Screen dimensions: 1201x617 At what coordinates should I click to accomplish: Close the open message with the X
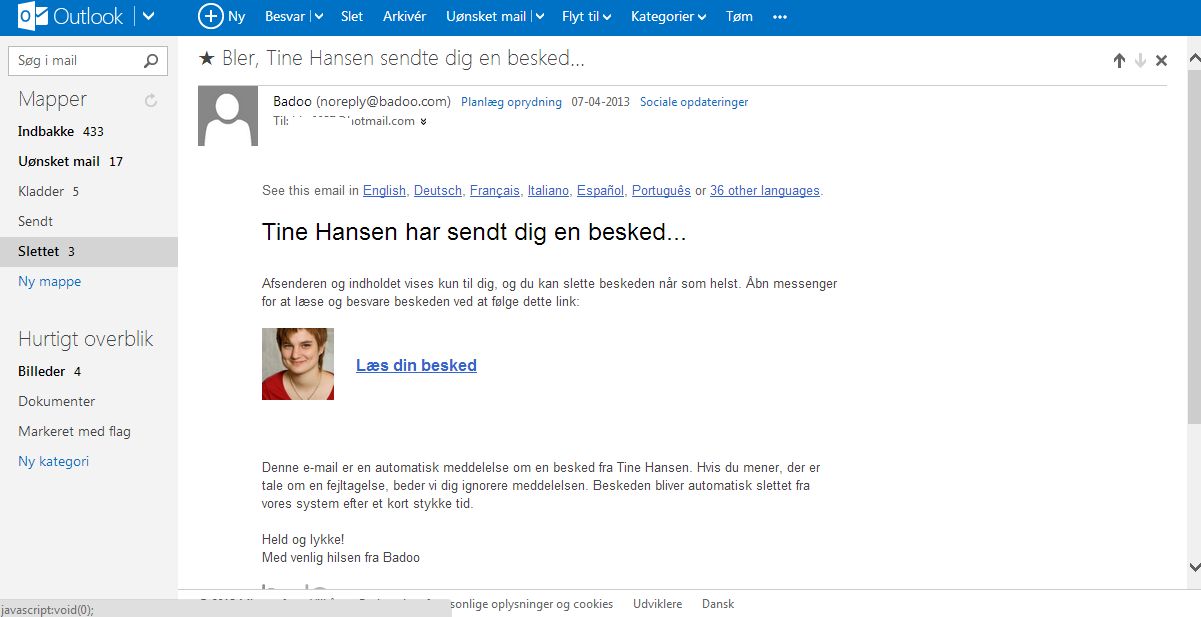1161,60
